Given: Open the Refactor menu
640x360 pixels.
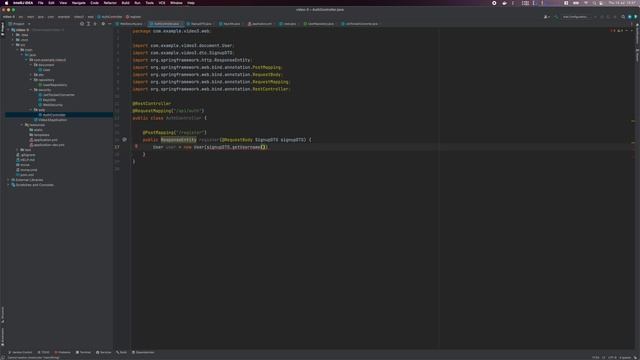Looking at the screenshot, I should pyautogui.click(x=110, y=3).
